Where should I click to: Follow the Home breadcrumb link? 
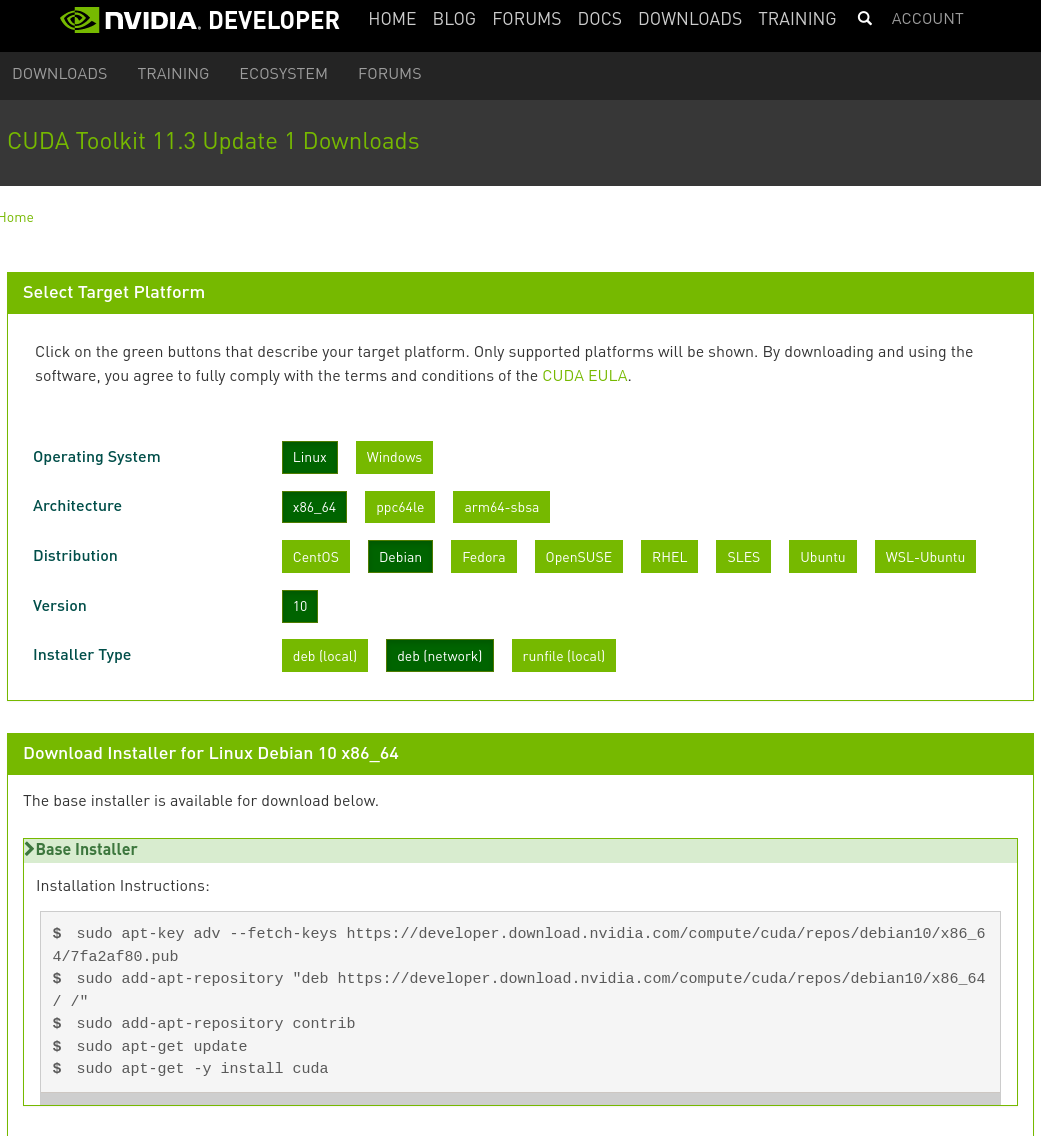click(16, 217)
